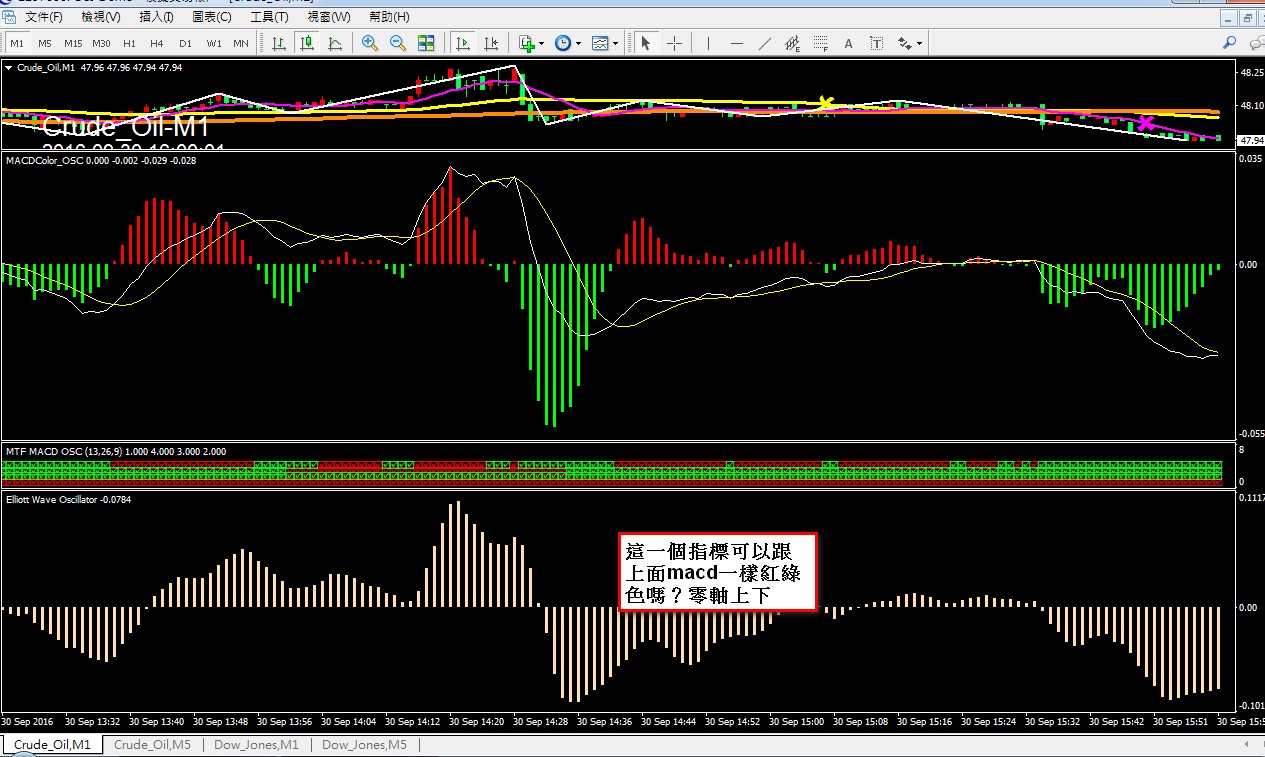Expand the templates dropdown arrow

pos(615,44)
